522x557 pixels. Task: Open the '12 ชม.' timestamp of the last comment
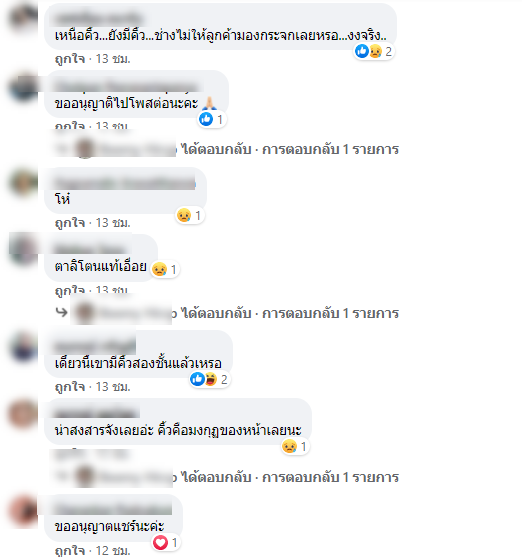pyautogui.click(x=113, y=550)
